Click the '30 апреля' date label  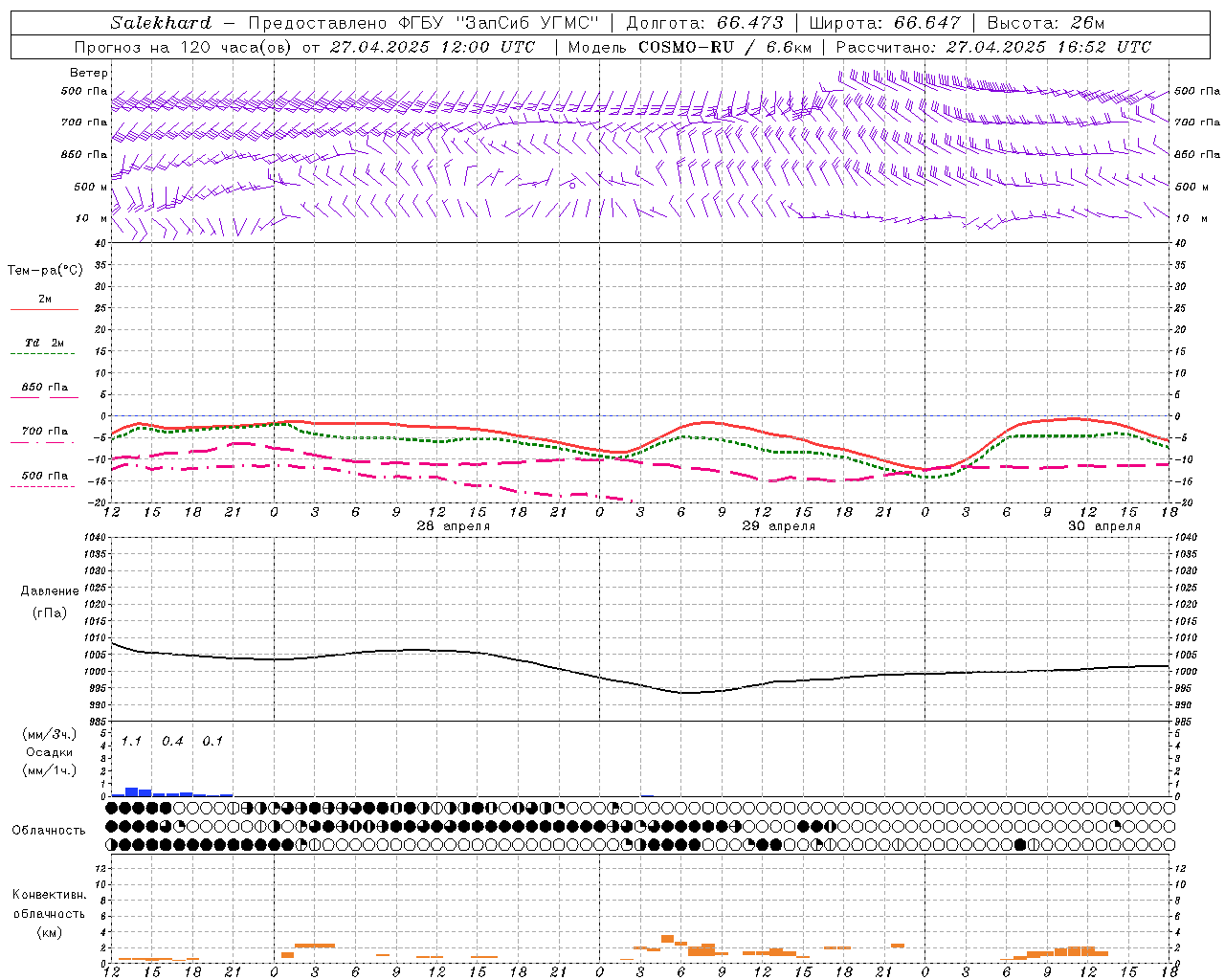[x=1104, y=526]
